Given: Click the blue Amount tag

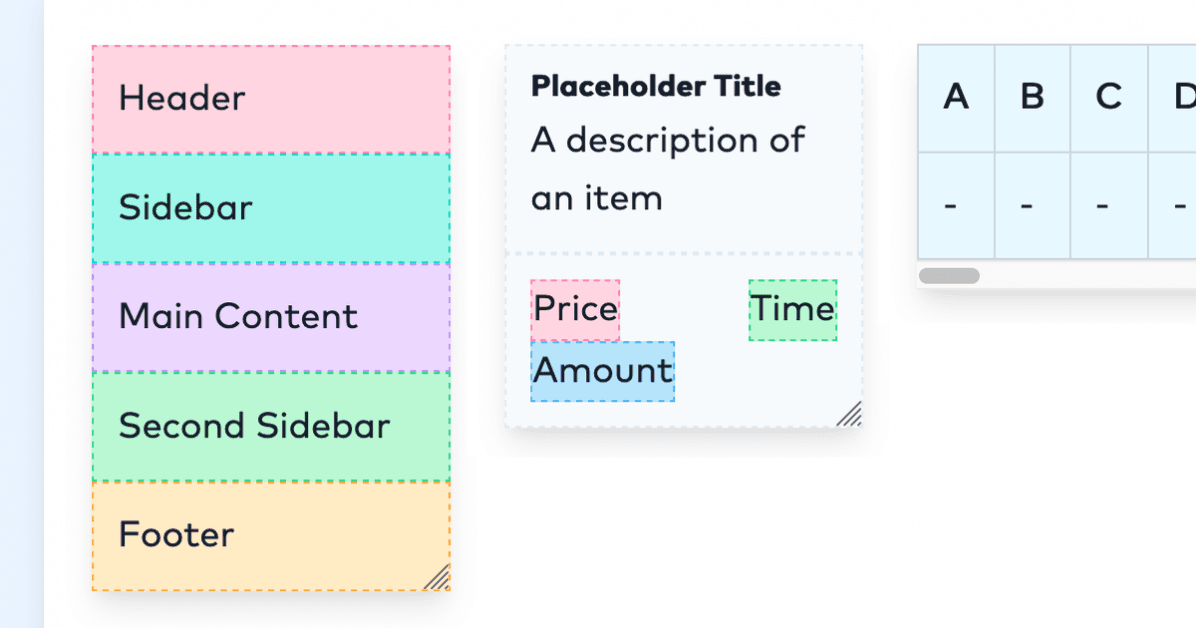Looking at the screenshot, I should click(x=602, y=371).
